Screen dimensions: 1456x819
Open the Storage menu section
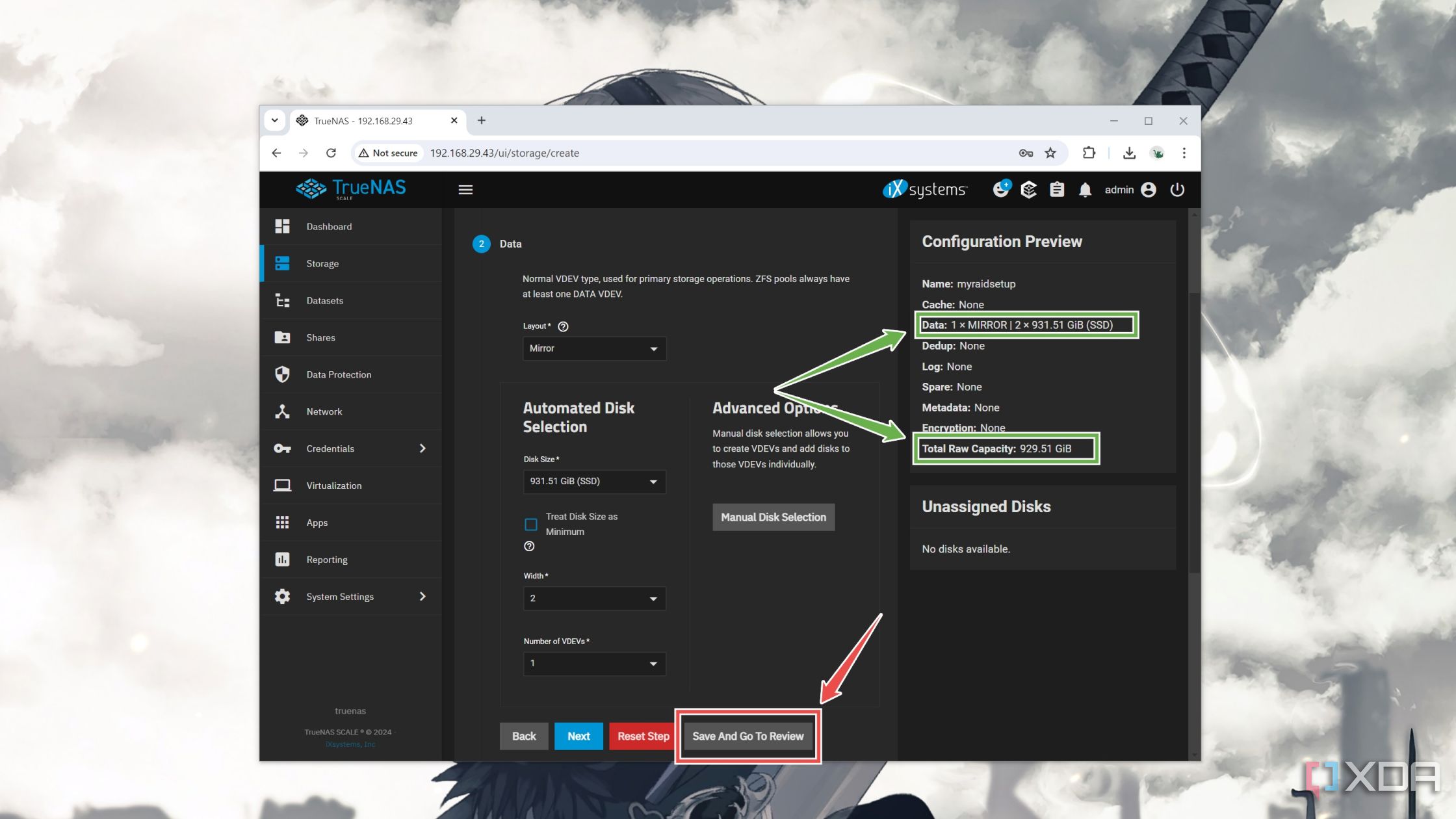[x=322, y=263]
